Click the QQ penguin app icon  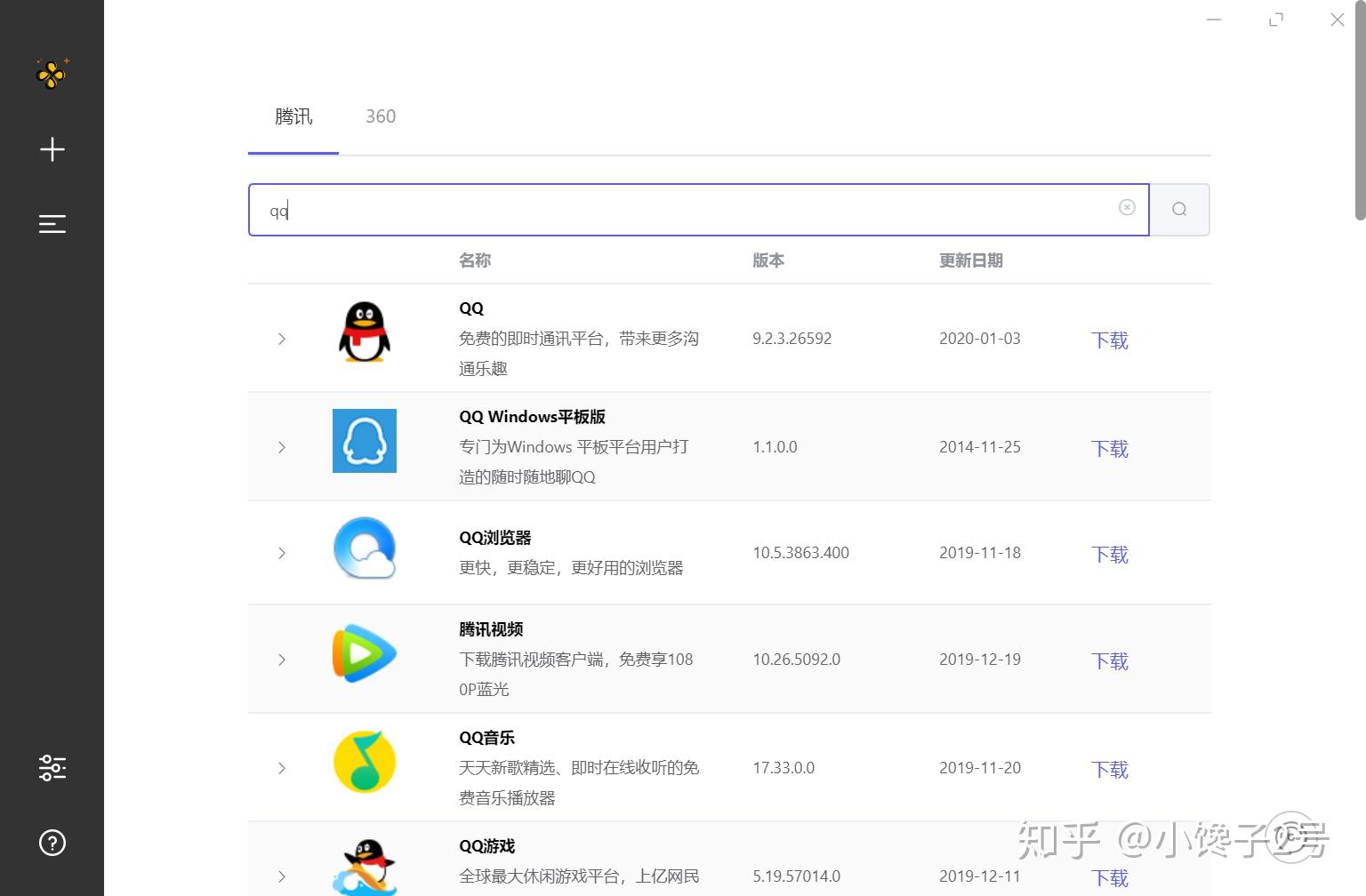(x=365, y=332)
